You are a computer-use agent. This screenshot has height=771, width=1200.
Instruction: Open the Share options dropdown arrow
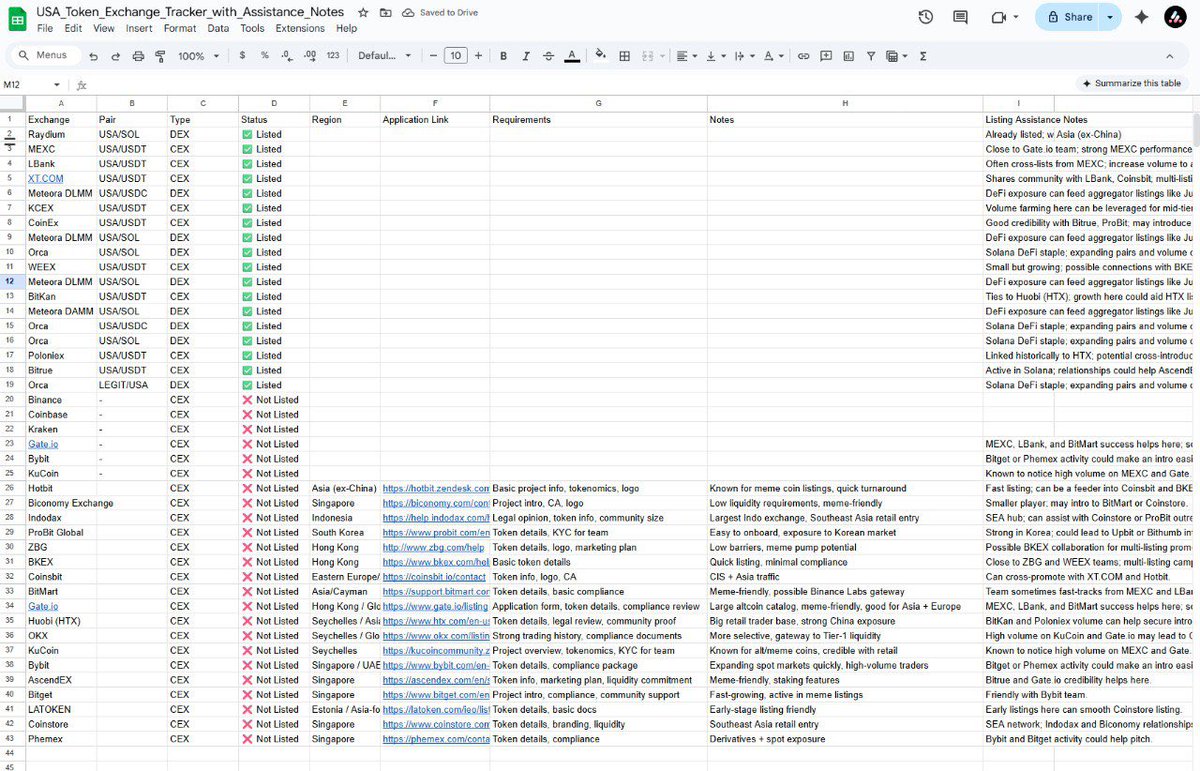1110,17
